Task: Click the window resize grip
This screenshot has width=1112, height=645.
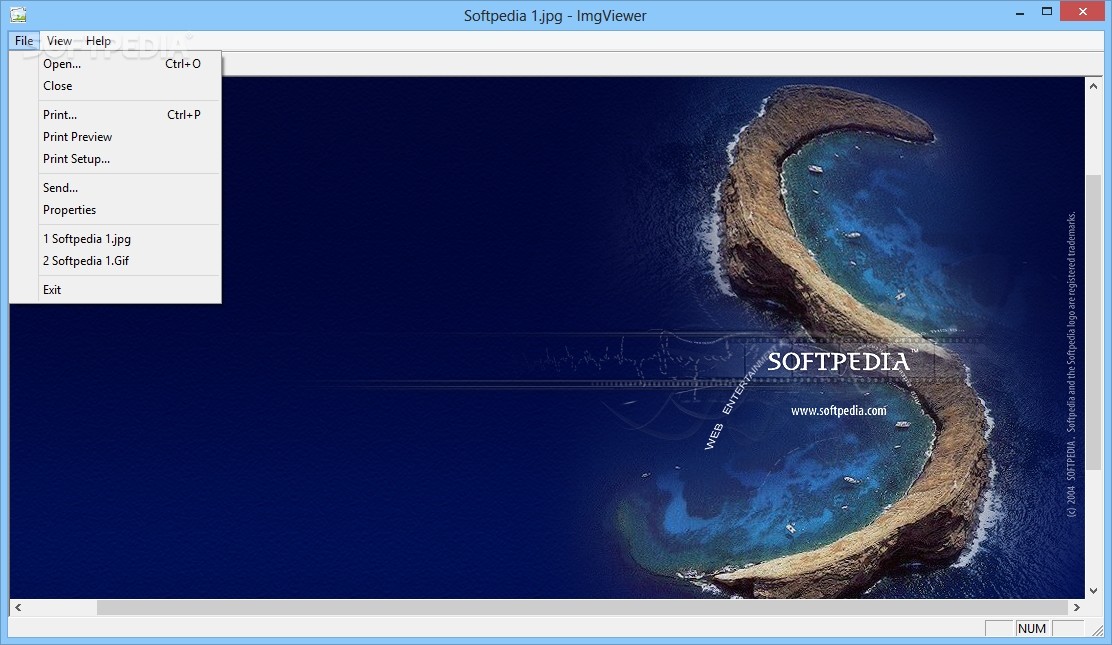Action: (x=1097, y=629)
